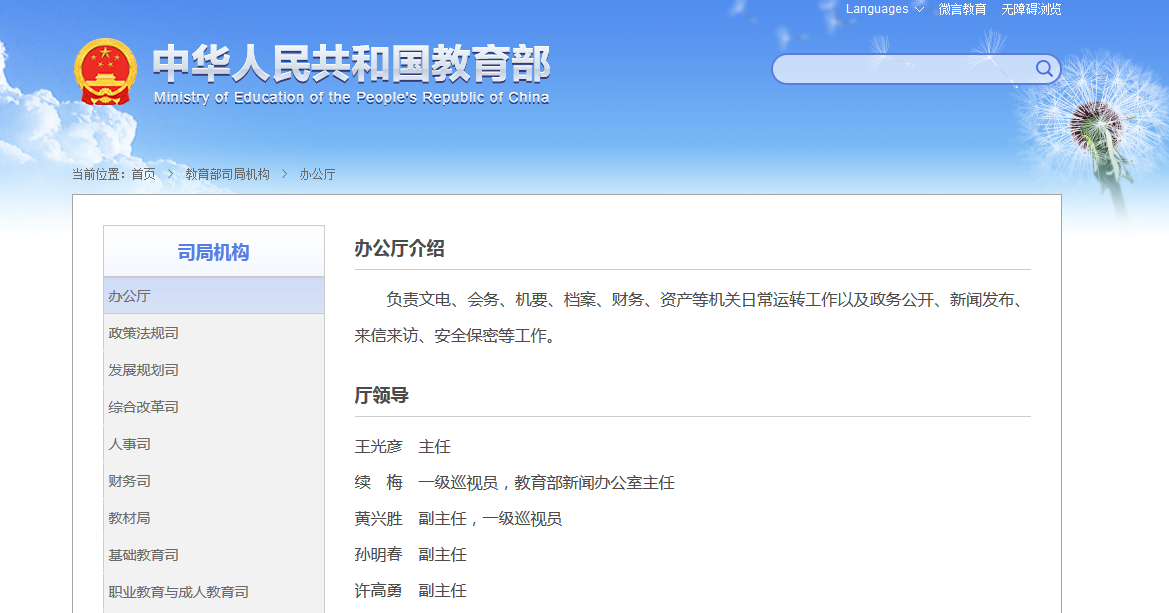Screen dimensions: 1169x613
Task: Click the search magnifier icon
Action: [1044, 69]
